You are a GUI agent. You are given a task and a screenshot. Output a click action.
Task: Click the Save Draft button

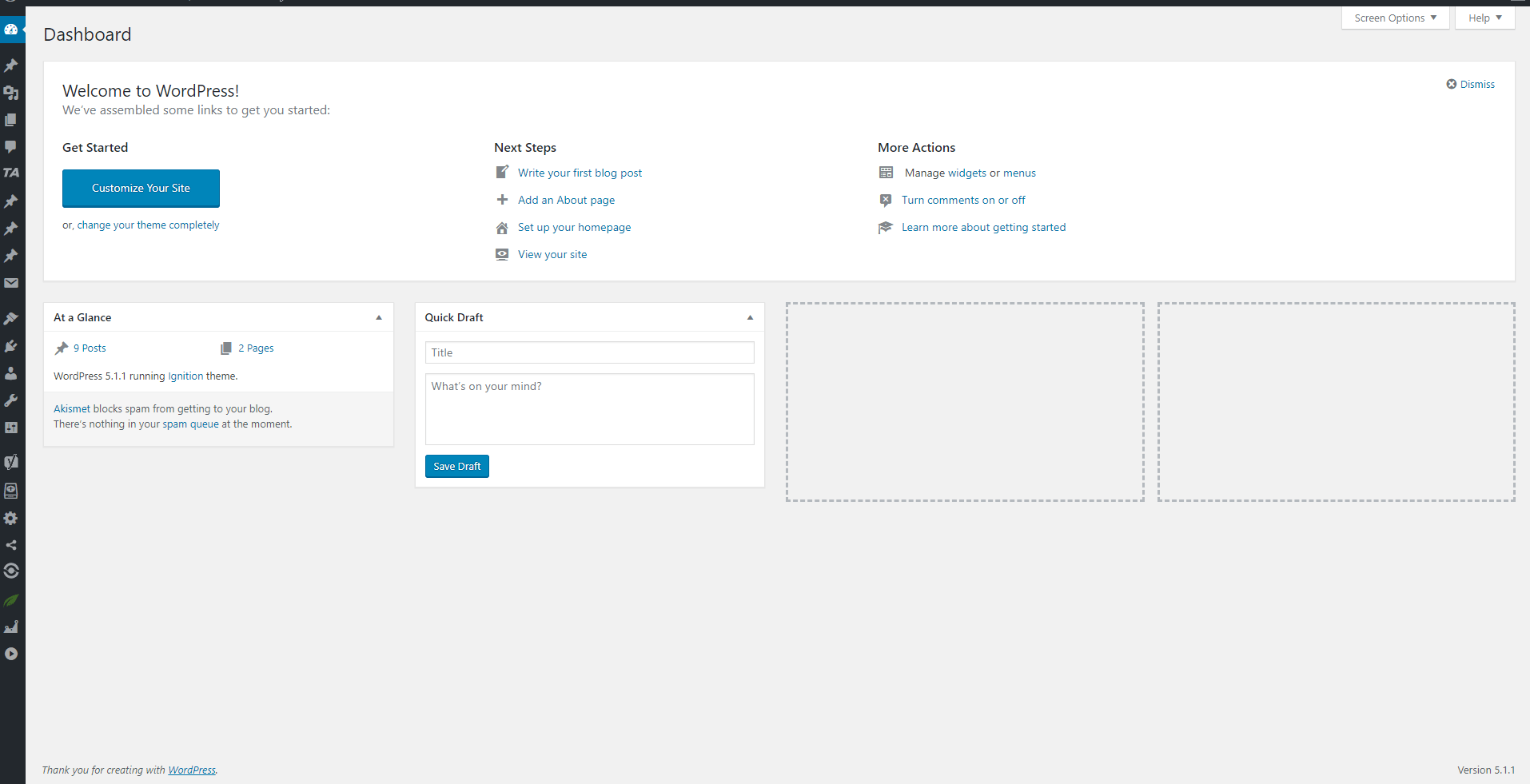457,466
